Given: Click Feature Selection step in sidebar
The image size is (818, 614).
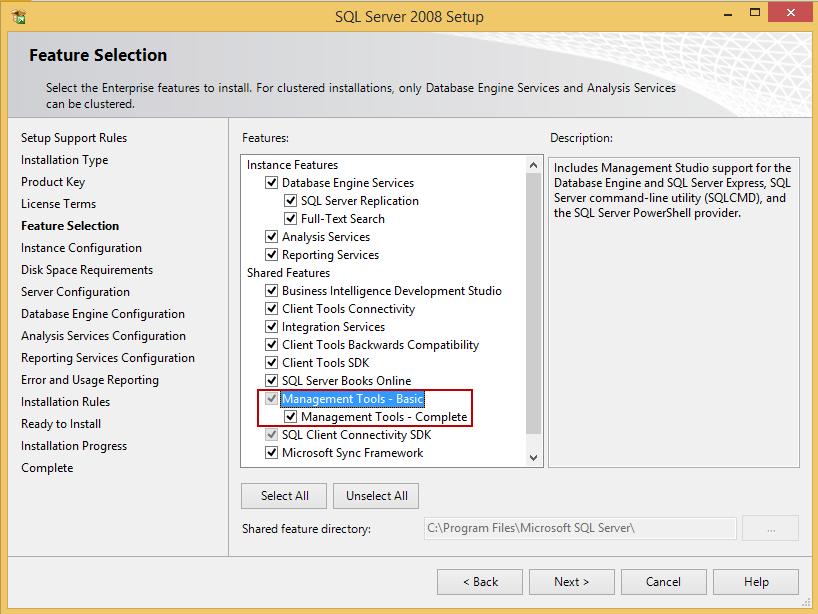Looking at the screenshot, I should click(70, 226).
